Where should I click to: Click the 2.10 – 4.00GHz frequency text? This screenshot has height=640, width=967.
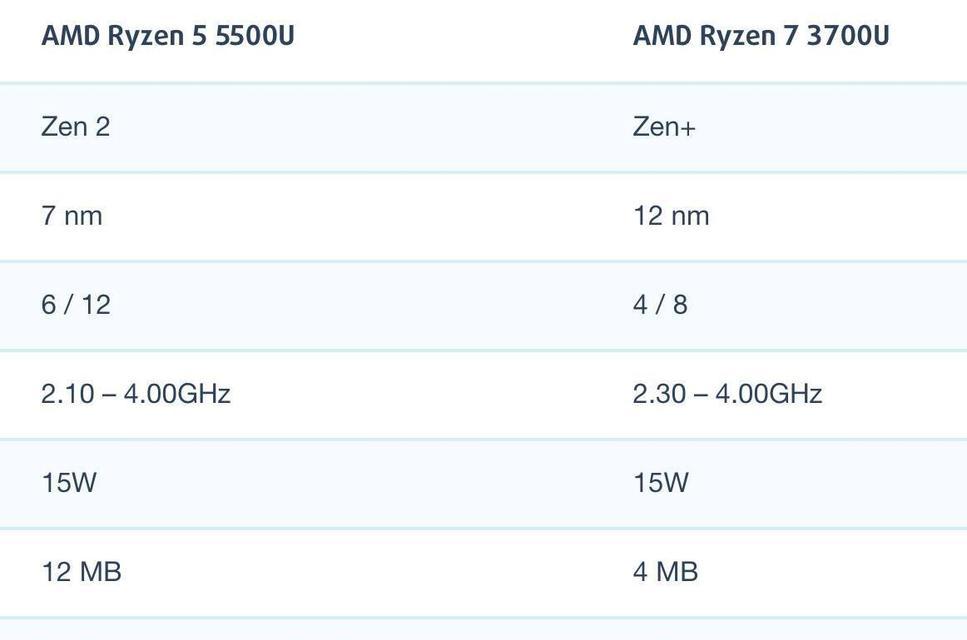pyautogui.click(x=136, y=393)
